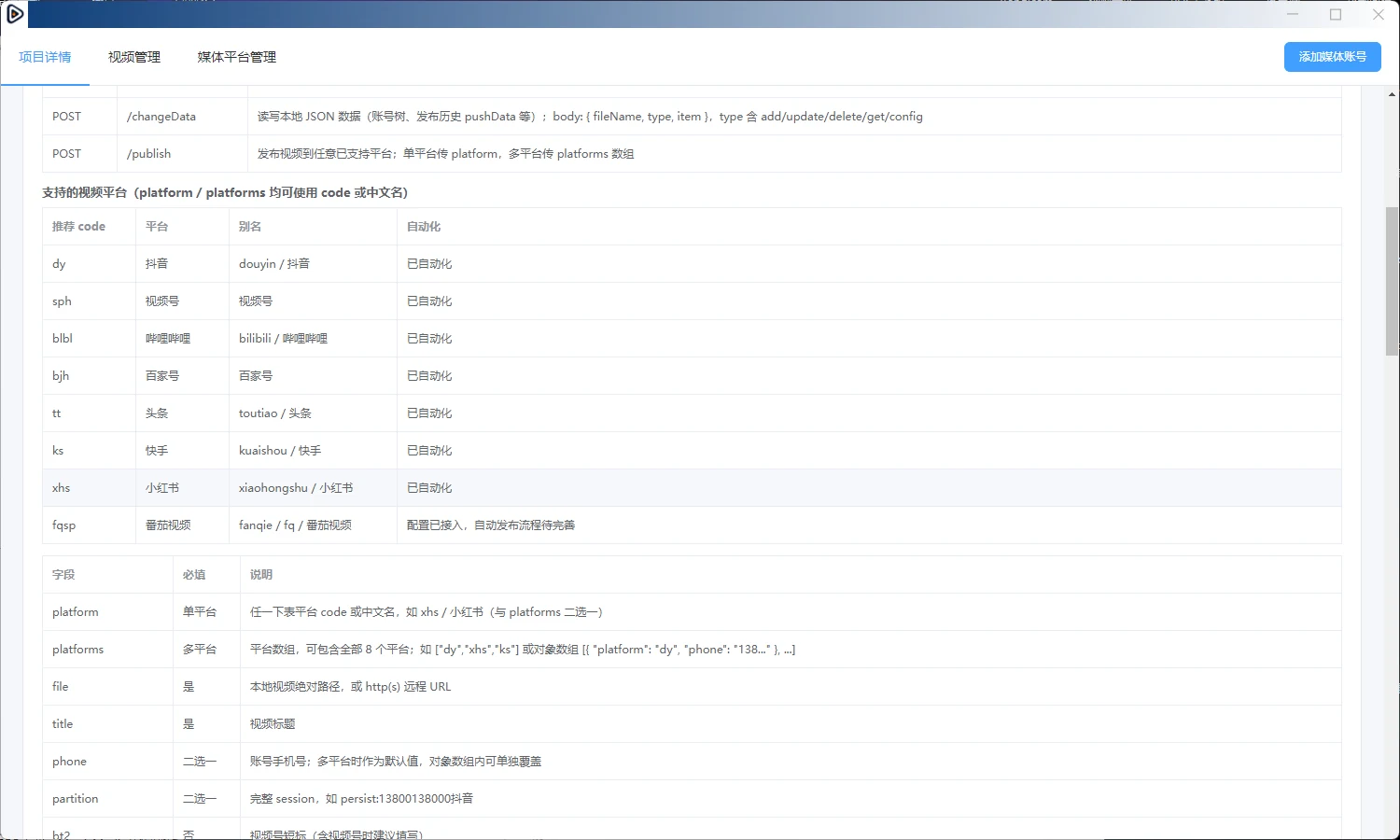Viewport: 1400px width, 840px height.
Task: Click the douyin / 抖音 alias cell
Action: click(x=314, y=264)
